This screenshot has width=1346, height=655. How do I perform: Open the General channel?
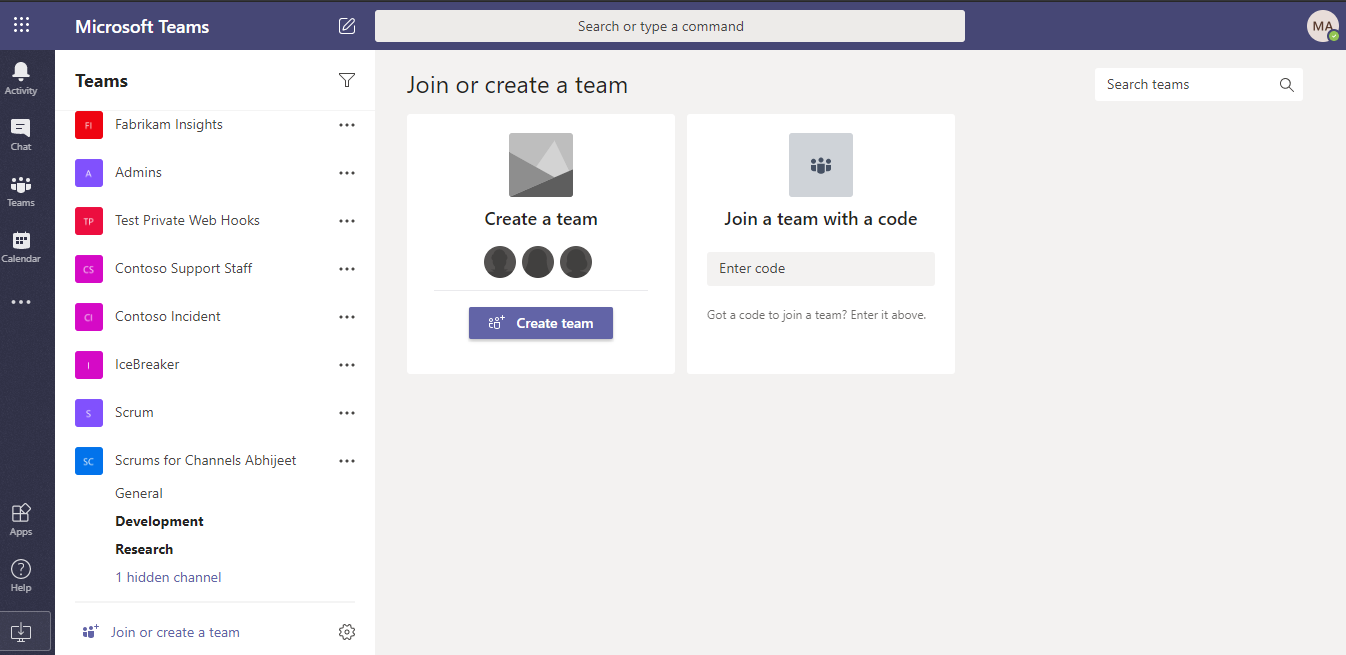coord(139,493)
